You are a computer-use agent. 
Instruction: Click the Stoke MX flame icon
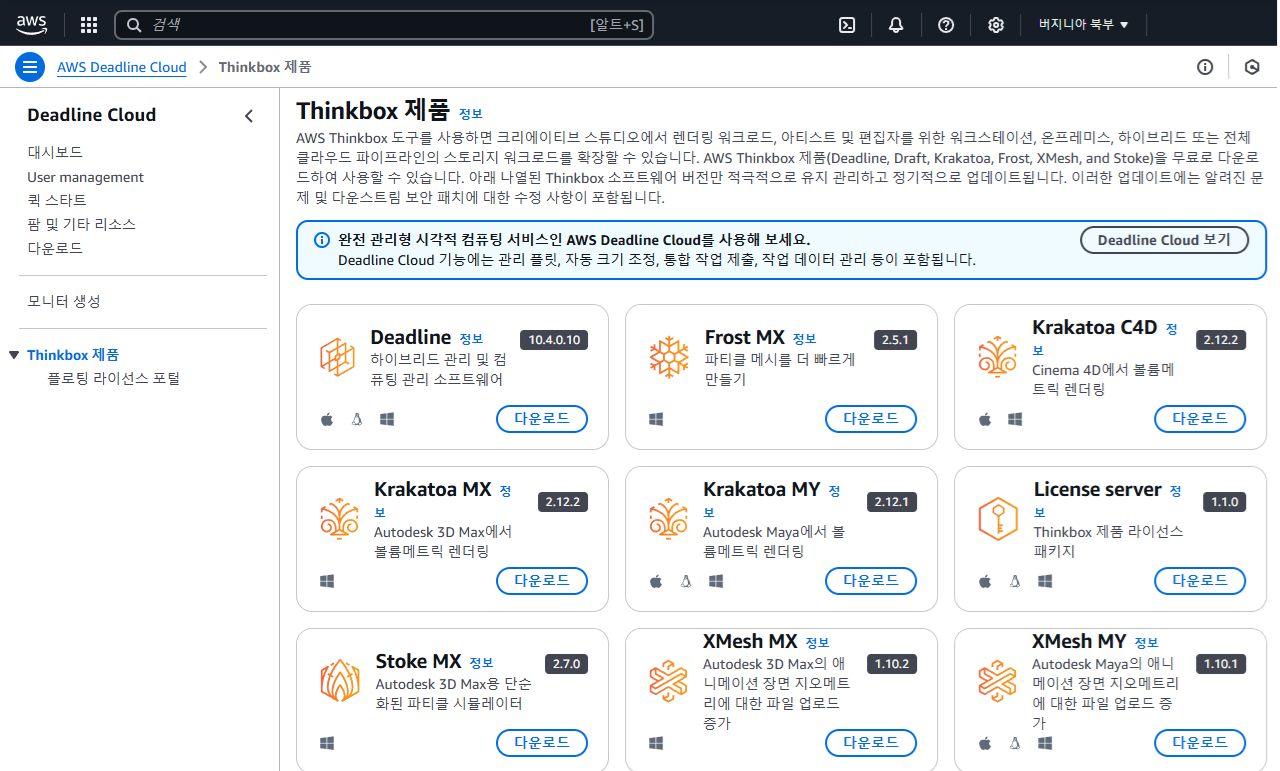(x=339, y=680)
